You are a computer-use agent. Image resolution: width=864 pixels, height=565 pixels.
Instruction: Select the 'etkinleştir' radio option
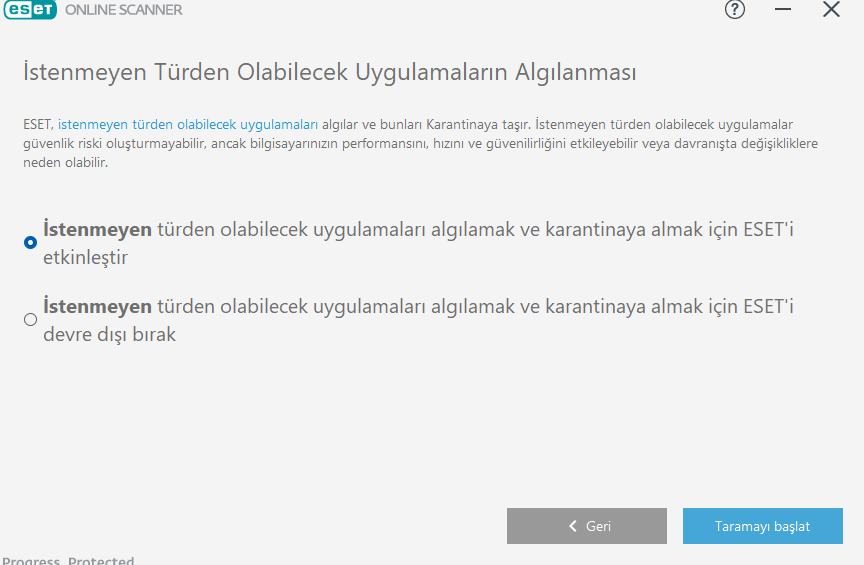click(30, 243)
